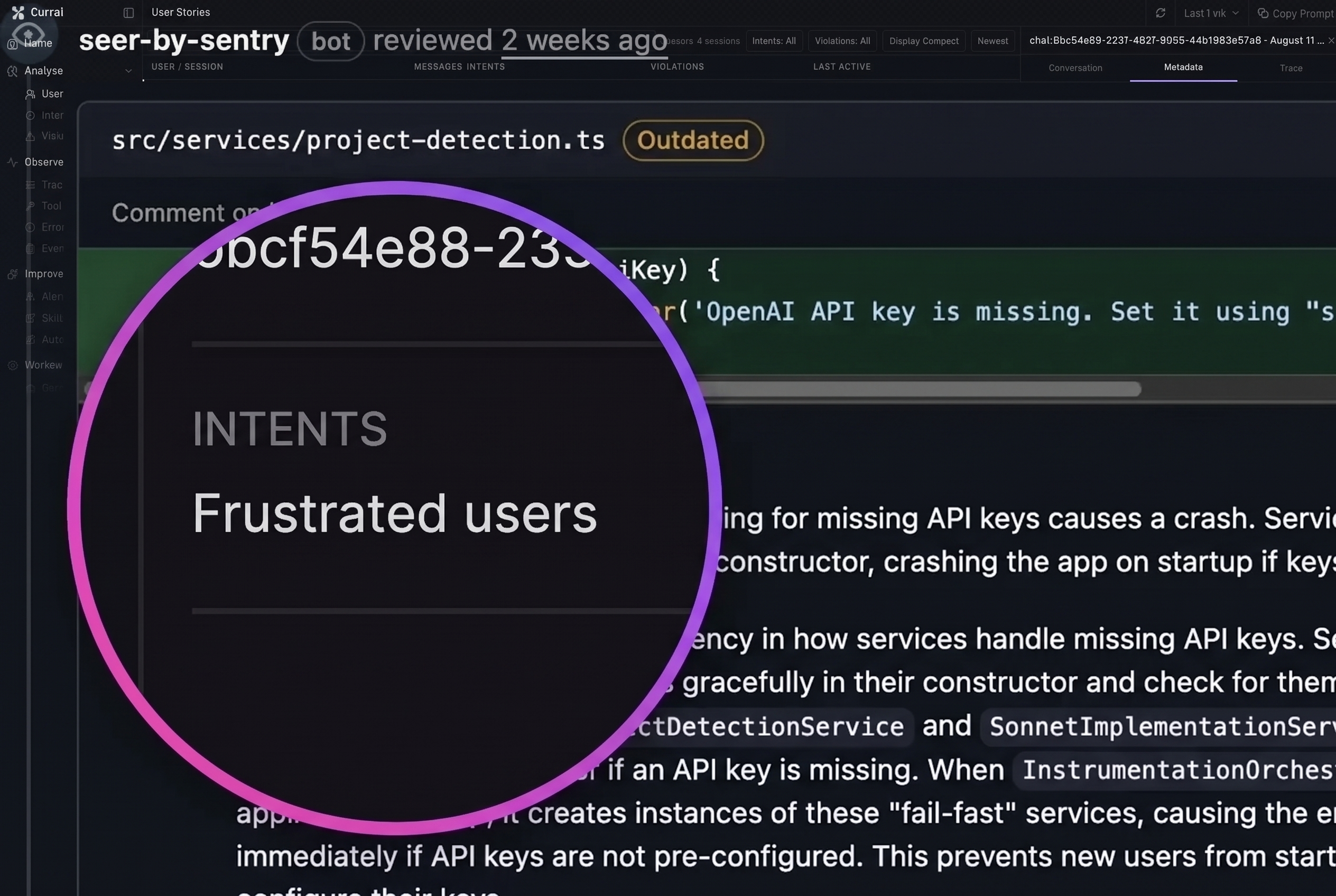This screenshot has height=896, width=1336.
Task: Close the chat detail panel with X
Action: pos(1331,41)
